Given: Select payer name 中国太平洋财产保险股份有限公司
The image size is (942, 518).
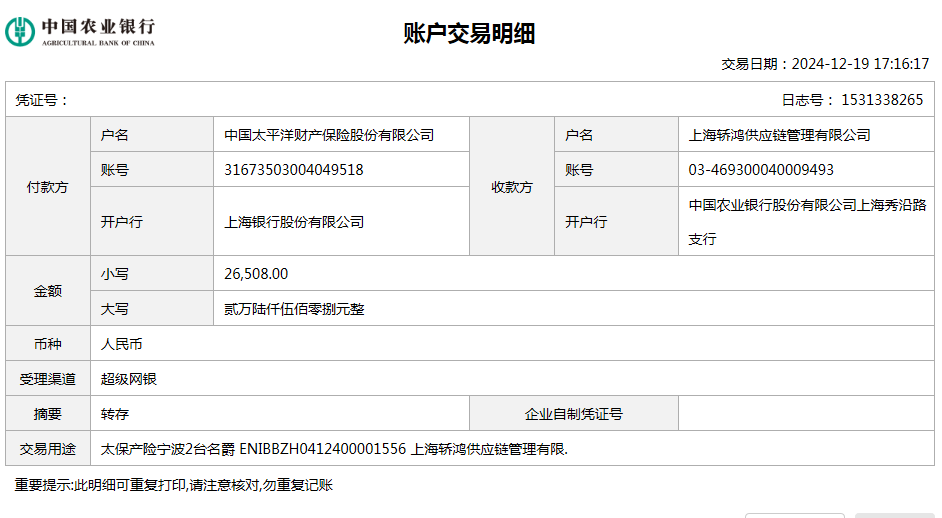Looking at the screenshot, I should pos(329,135).
